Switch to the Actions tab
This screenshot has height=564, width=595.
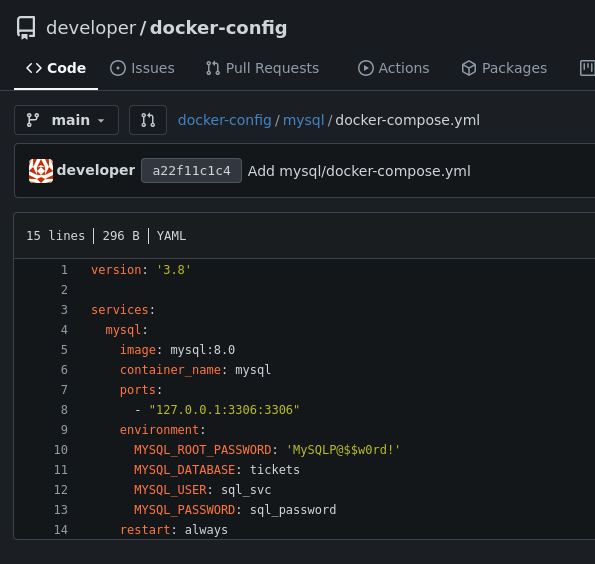pos(394,68)
